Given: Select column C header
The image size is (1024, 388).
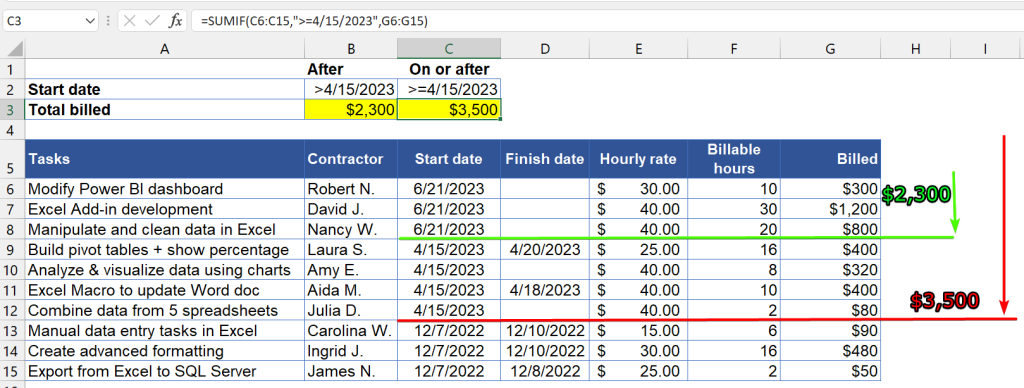Looking at the screenshot, I should 449,48.
